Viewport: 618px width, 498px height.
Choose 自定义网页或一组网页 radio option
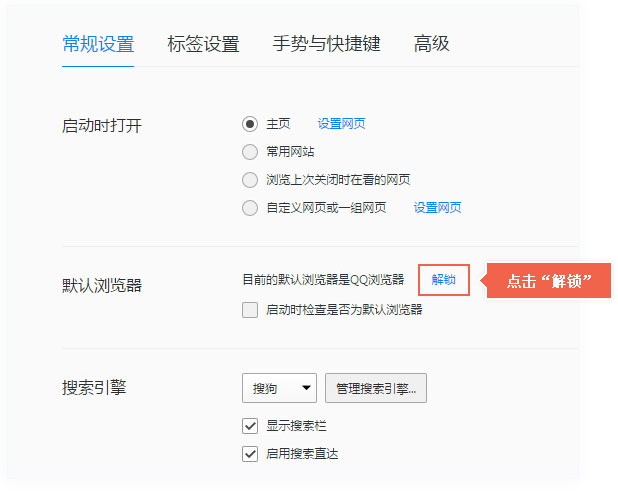[250, 208]
